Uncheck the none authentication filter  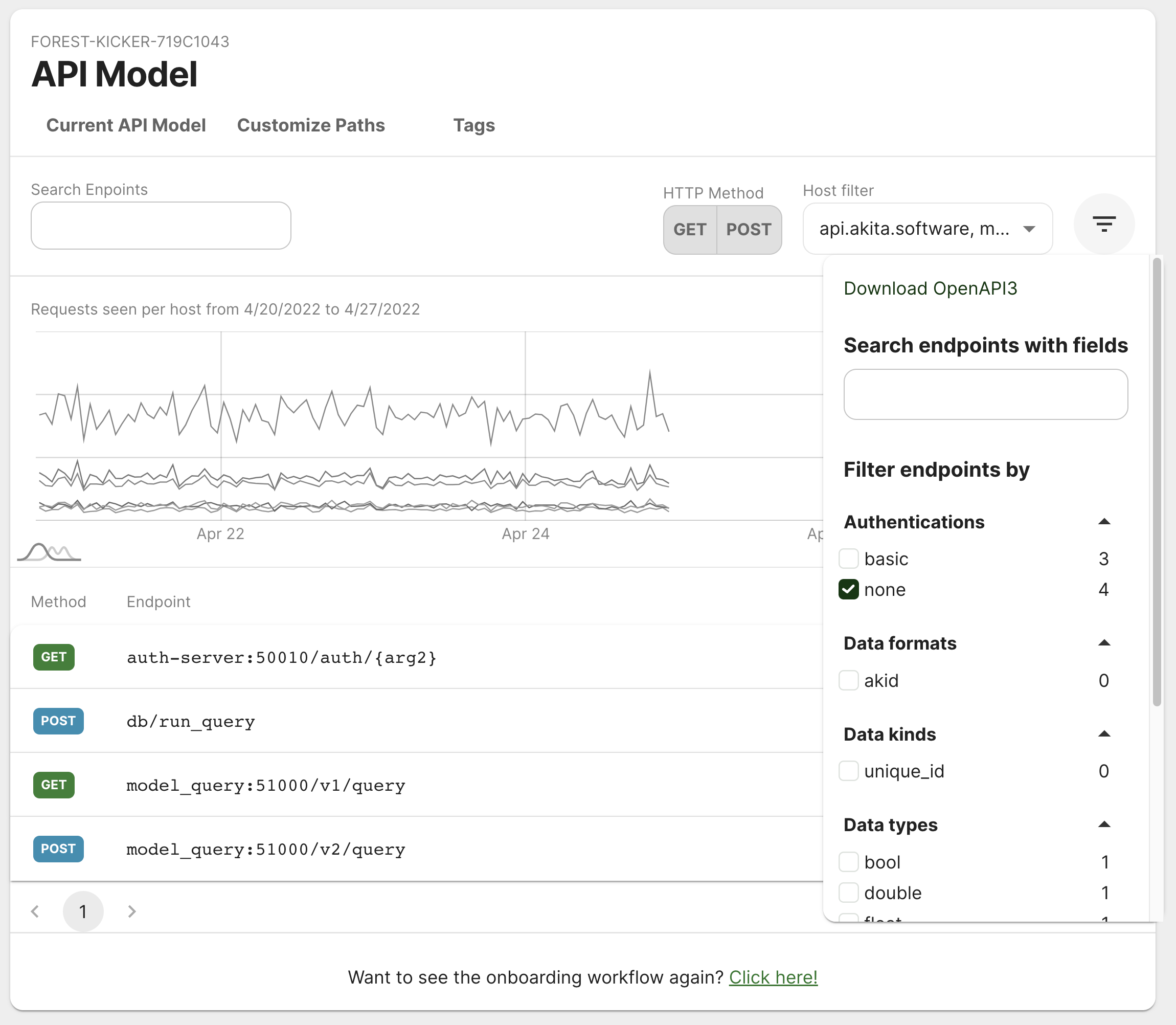(x=848, y=590)
